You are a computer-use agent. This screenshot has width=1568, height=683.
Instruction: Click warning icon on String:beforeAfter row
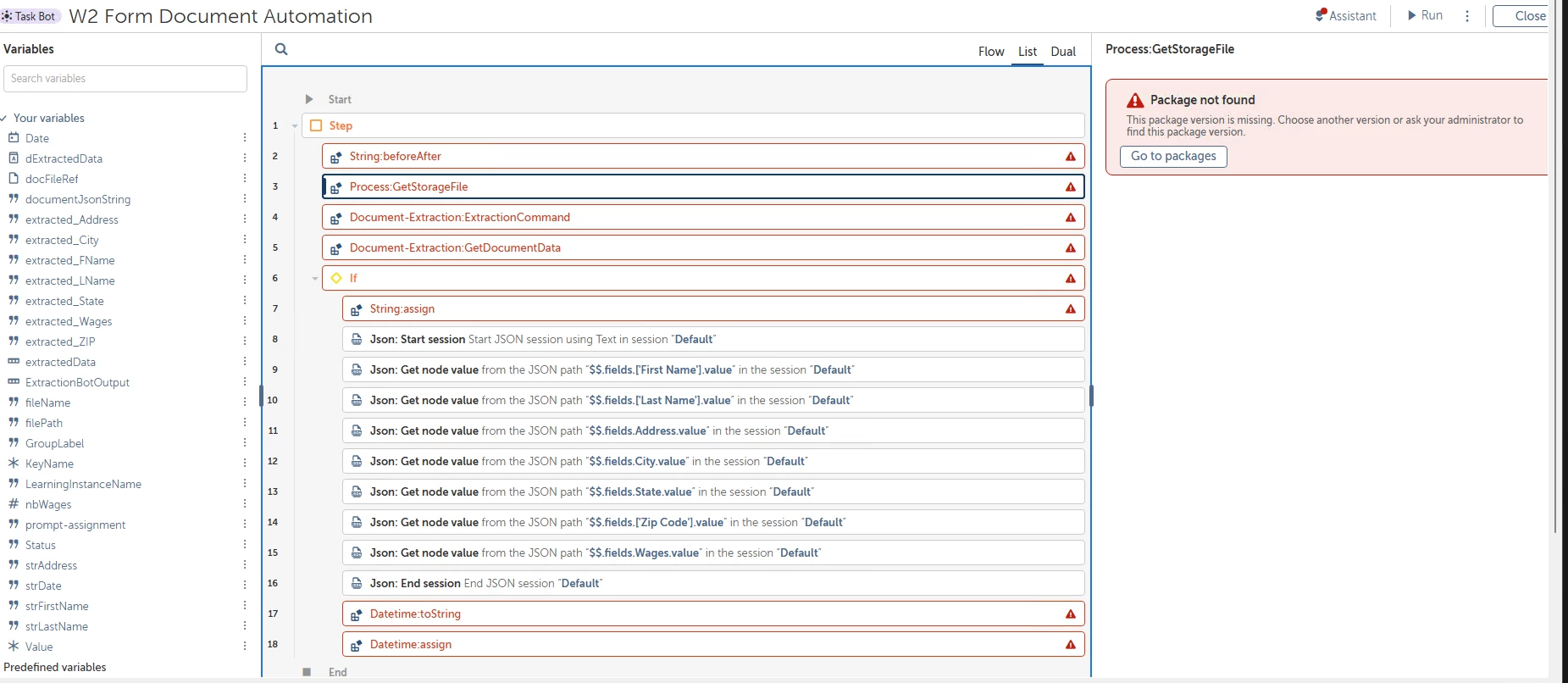[1071, 156]
